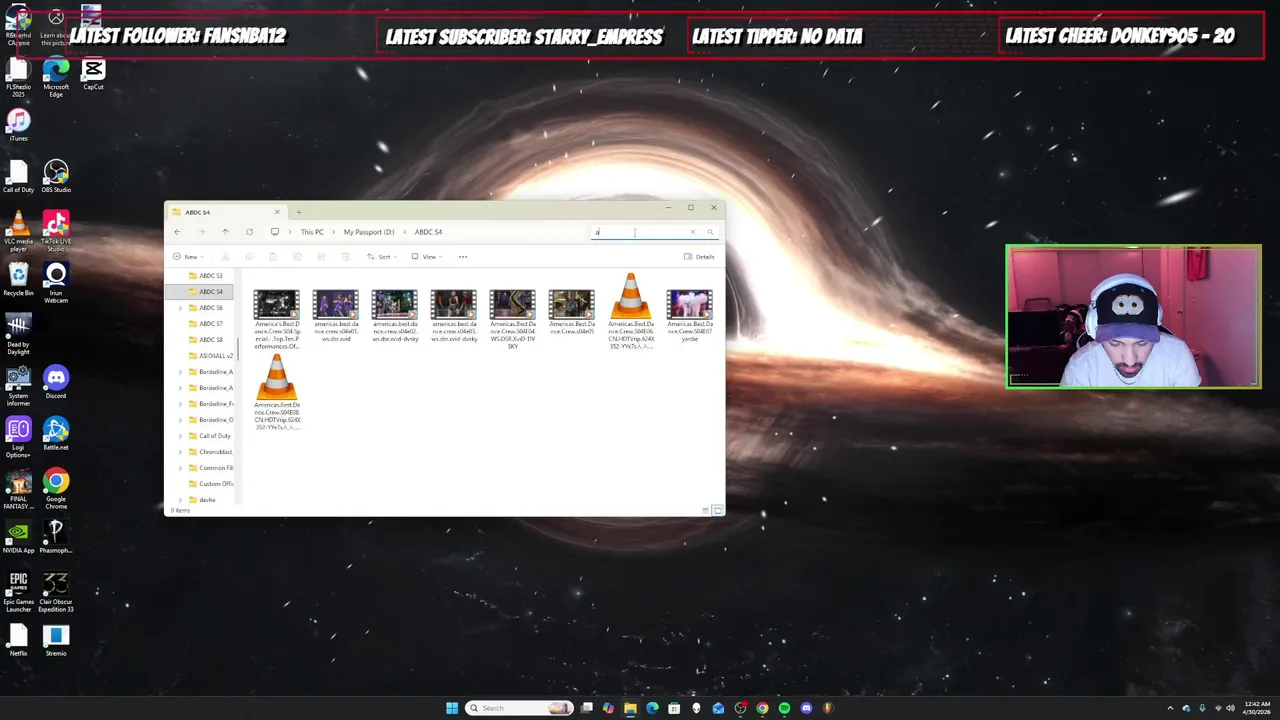Open the Microsoft Edge desktop shortcut

coord(56,77)
